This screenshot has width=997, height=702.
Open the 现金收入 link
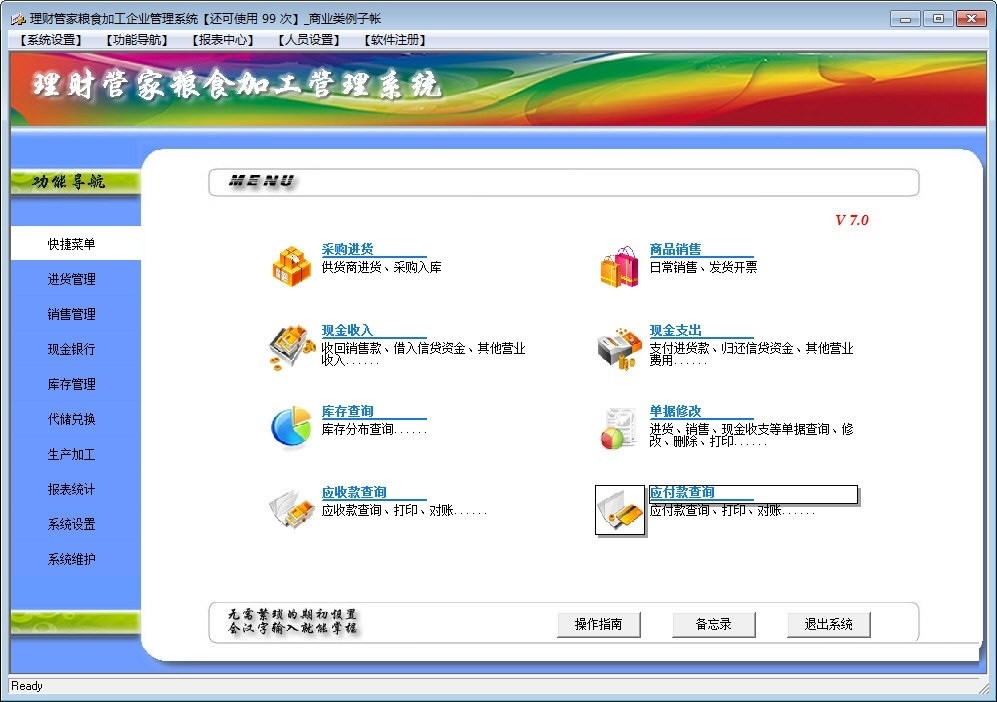347,331
